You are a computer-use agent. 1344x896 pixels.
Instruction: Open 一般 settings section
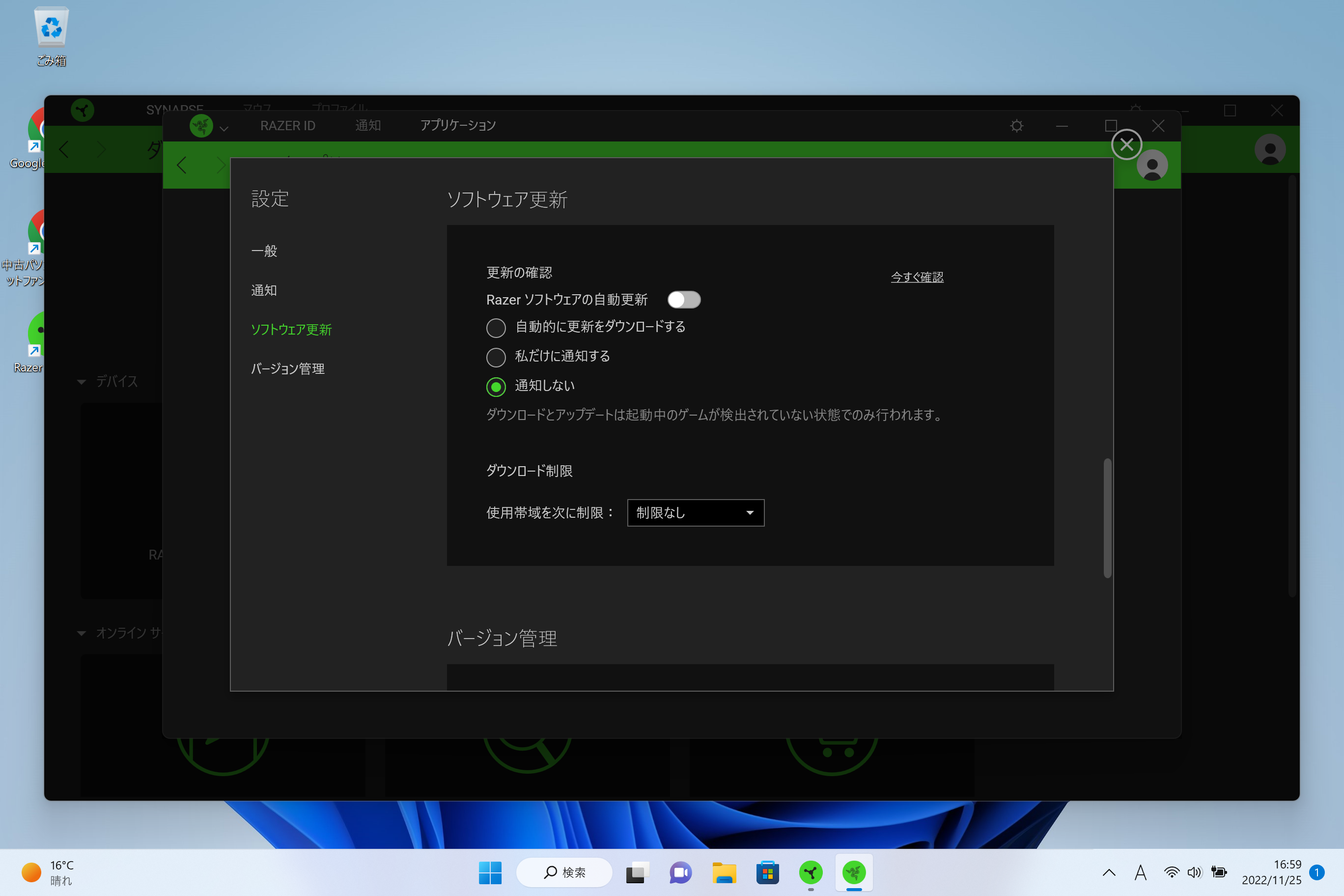[264, 251]
